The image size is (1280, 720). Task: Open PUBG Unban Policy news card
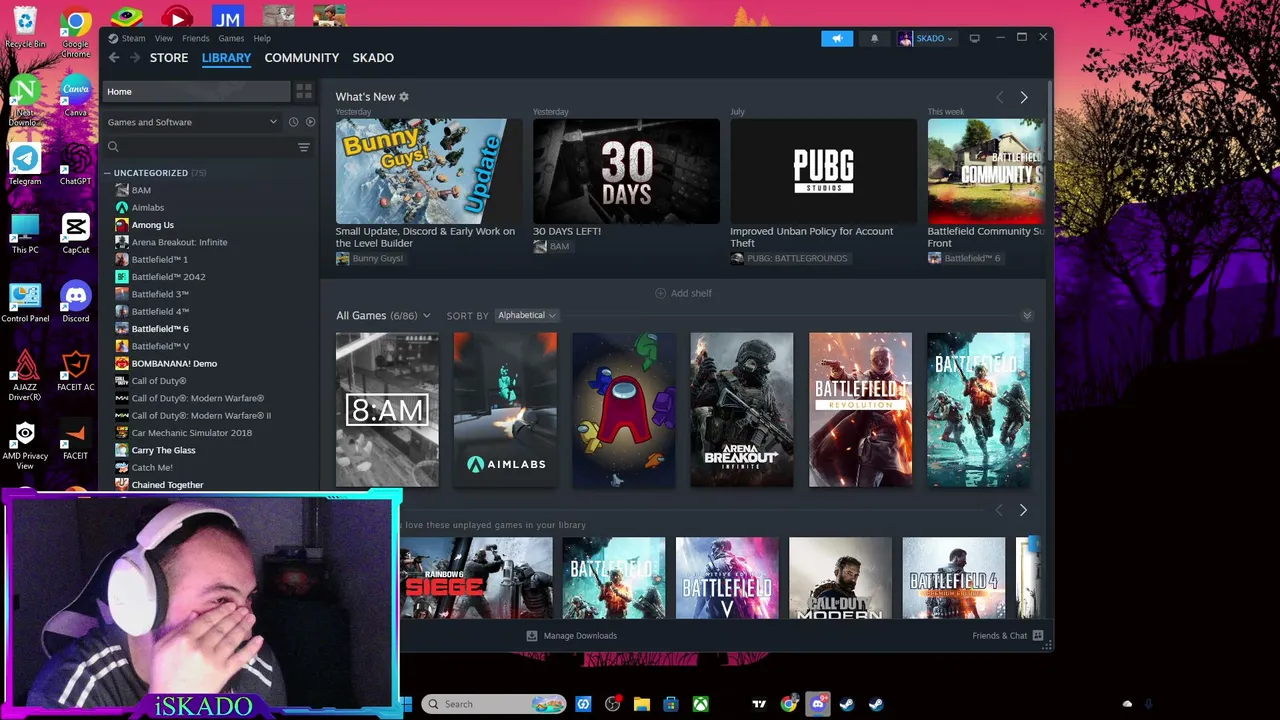(x=823, y=172)
